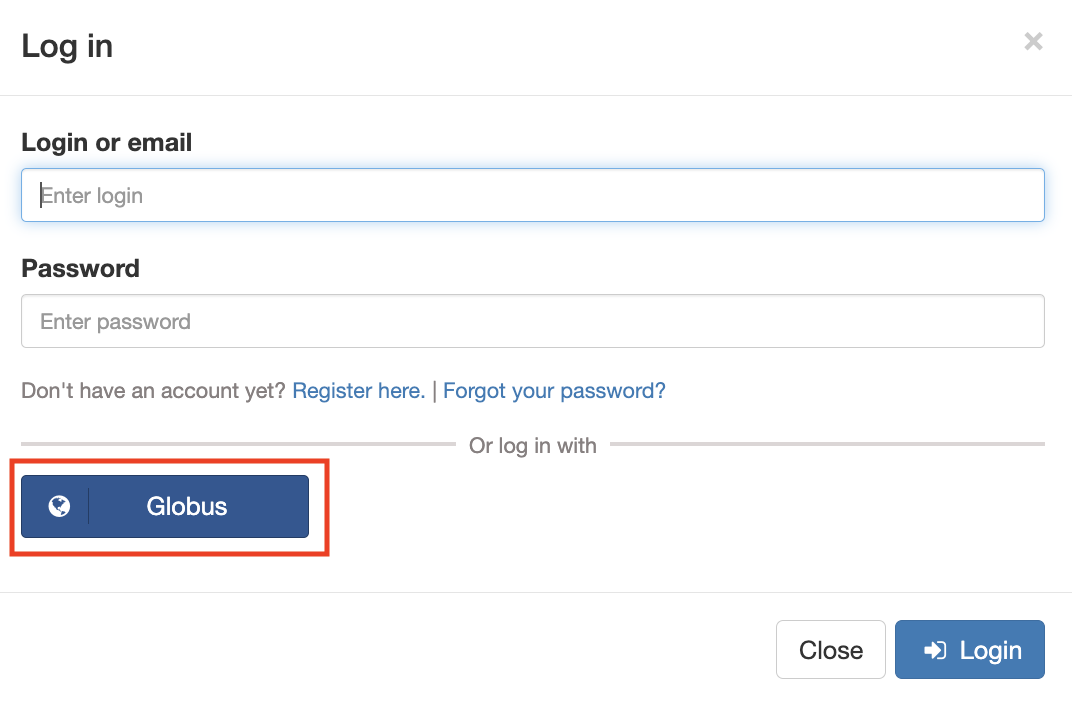Click the "Log in" dialog title
Viewport: 1072px width, 702px height.
click(x=67, y=46)
